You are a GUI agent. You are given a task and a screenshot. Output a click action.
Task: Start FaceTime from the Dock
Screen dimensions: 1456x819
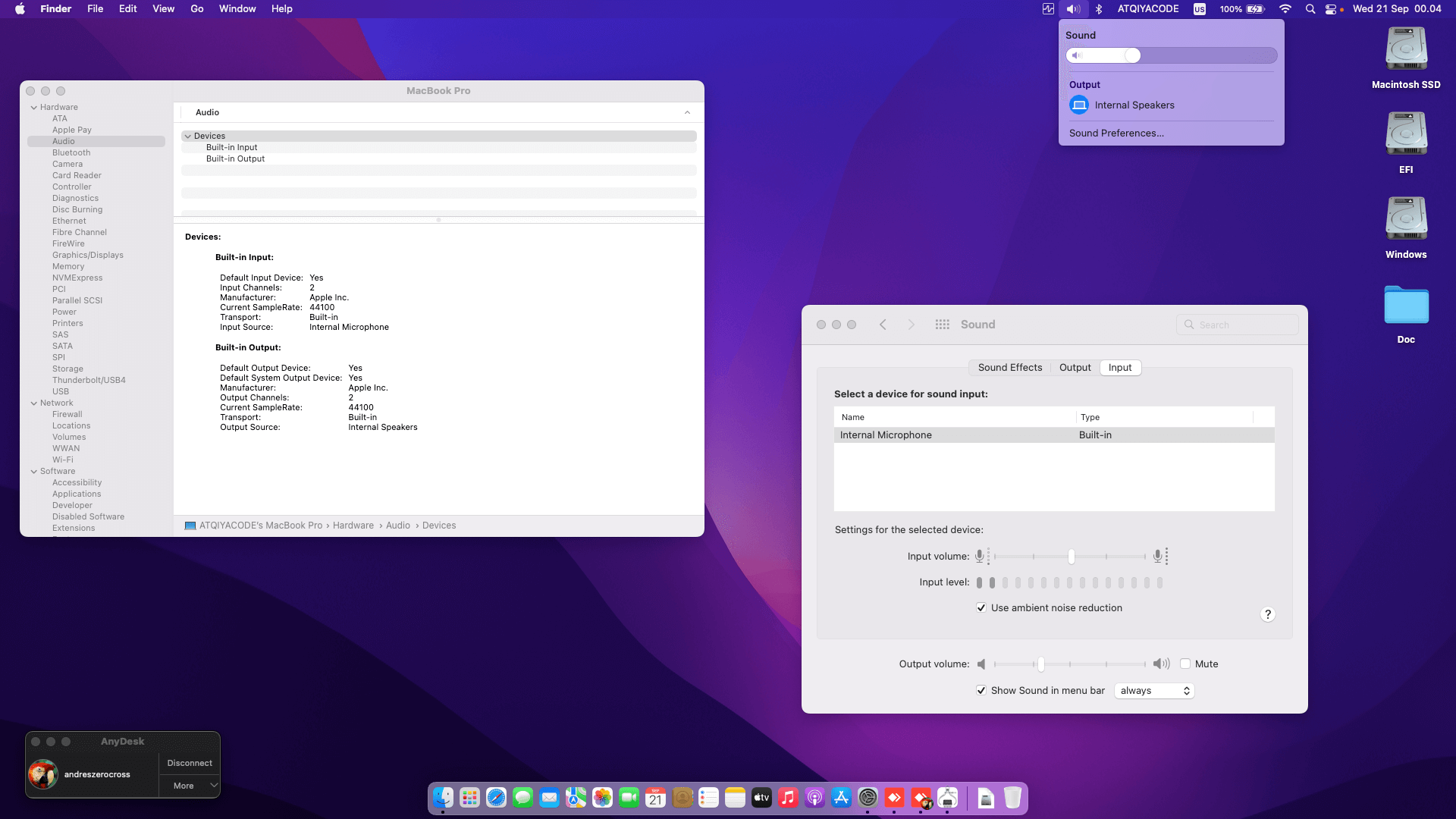(629, 798)
